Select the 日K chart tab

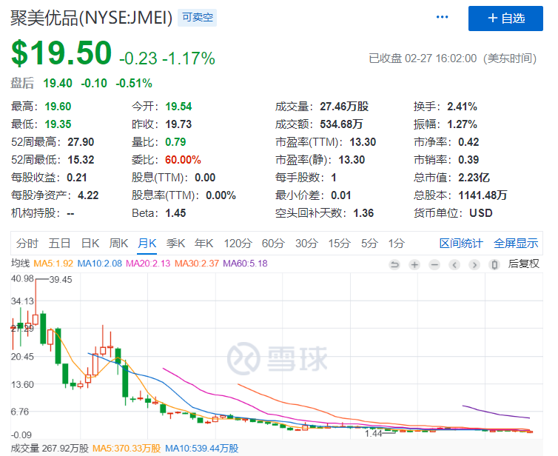click(x=90, y=243)
